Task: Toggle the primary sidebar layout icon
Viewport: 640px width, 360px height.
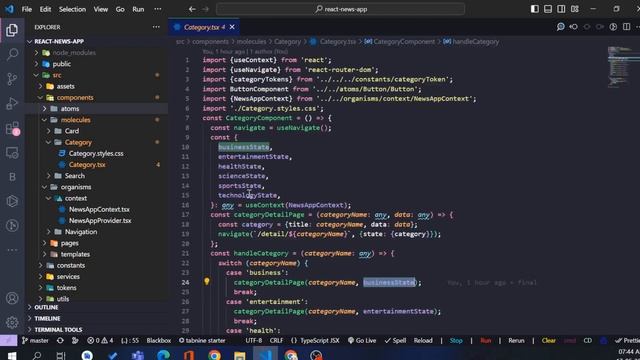Action: 535,9
